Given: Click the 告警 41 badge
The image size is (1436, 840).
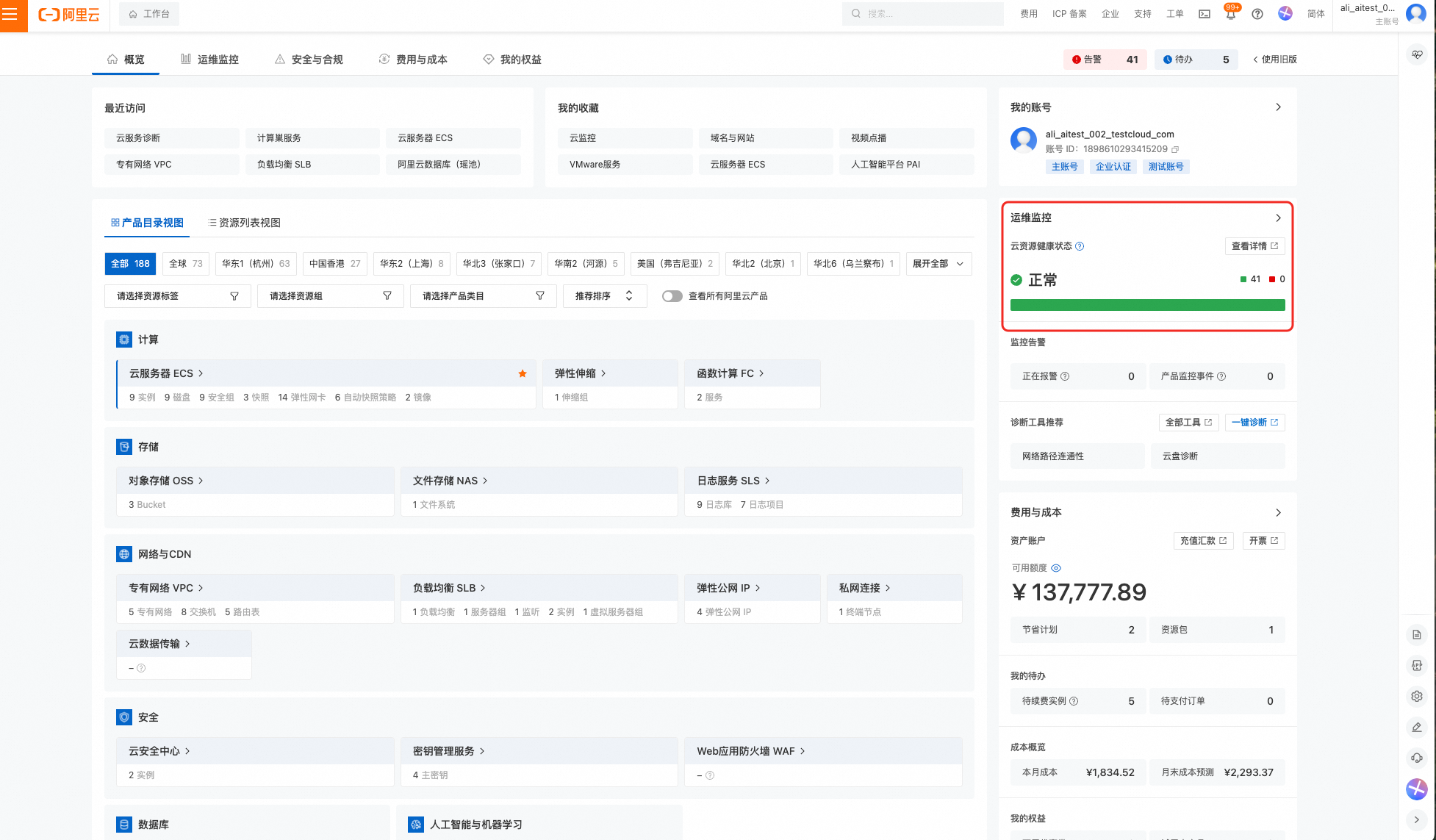Looking at the screenshot, I should coord(1105,60).
